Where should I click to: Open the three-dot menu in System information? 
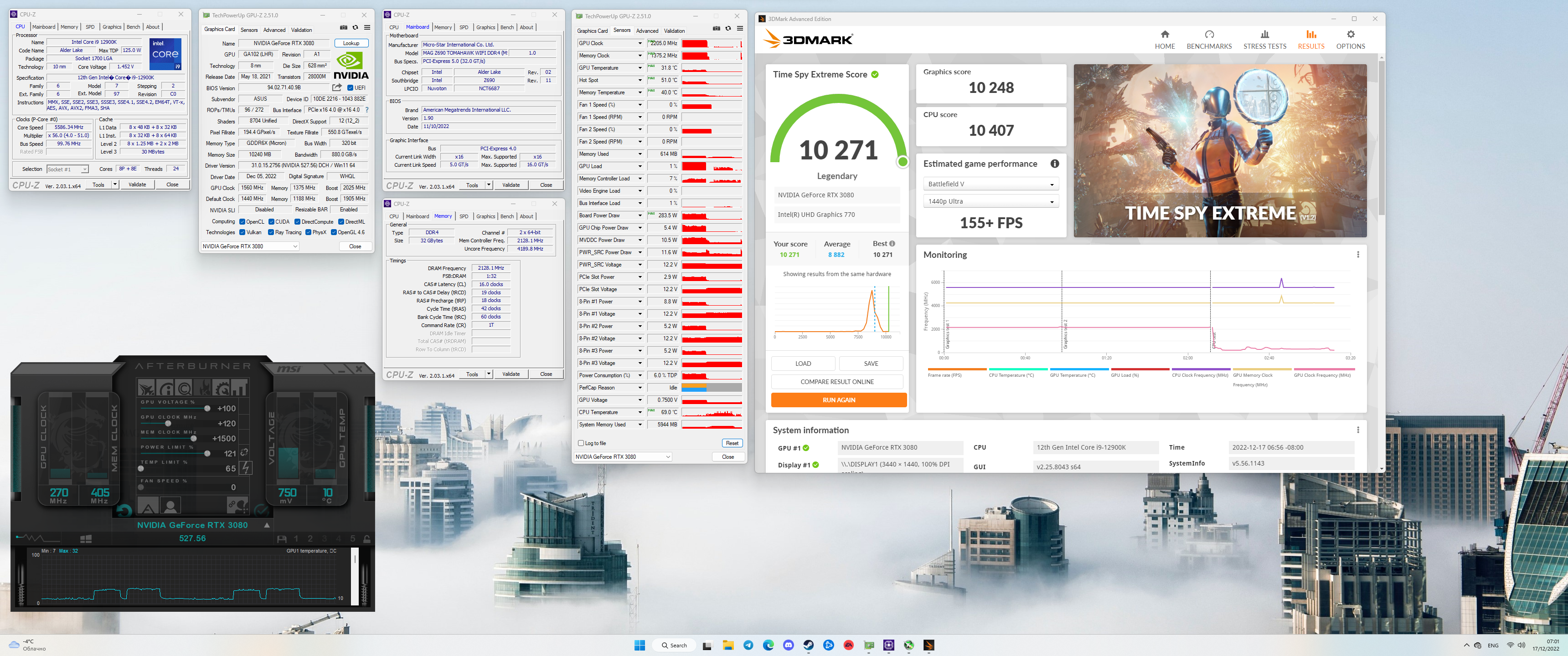(1357, 430)
